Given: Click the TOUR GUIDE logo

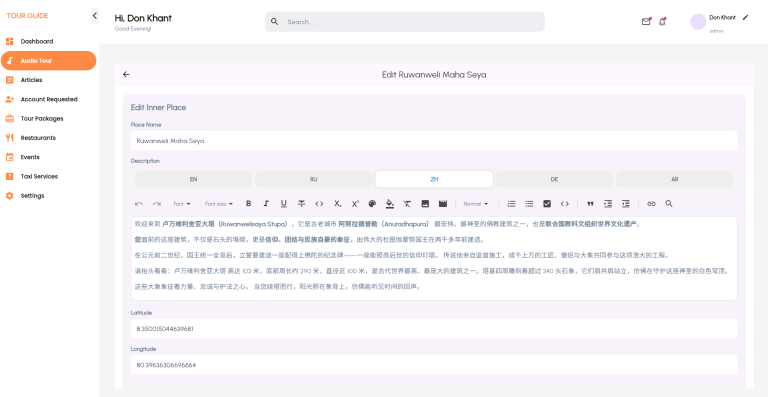Looking at the screenshot, I should pyautogui.click(x=27, y=16).
